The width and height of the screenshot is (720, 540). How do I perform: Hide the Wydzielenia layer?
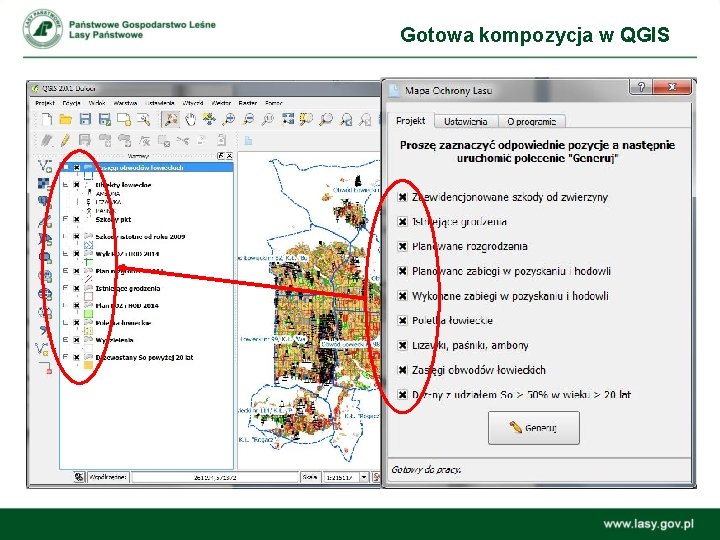pos(77,340)
